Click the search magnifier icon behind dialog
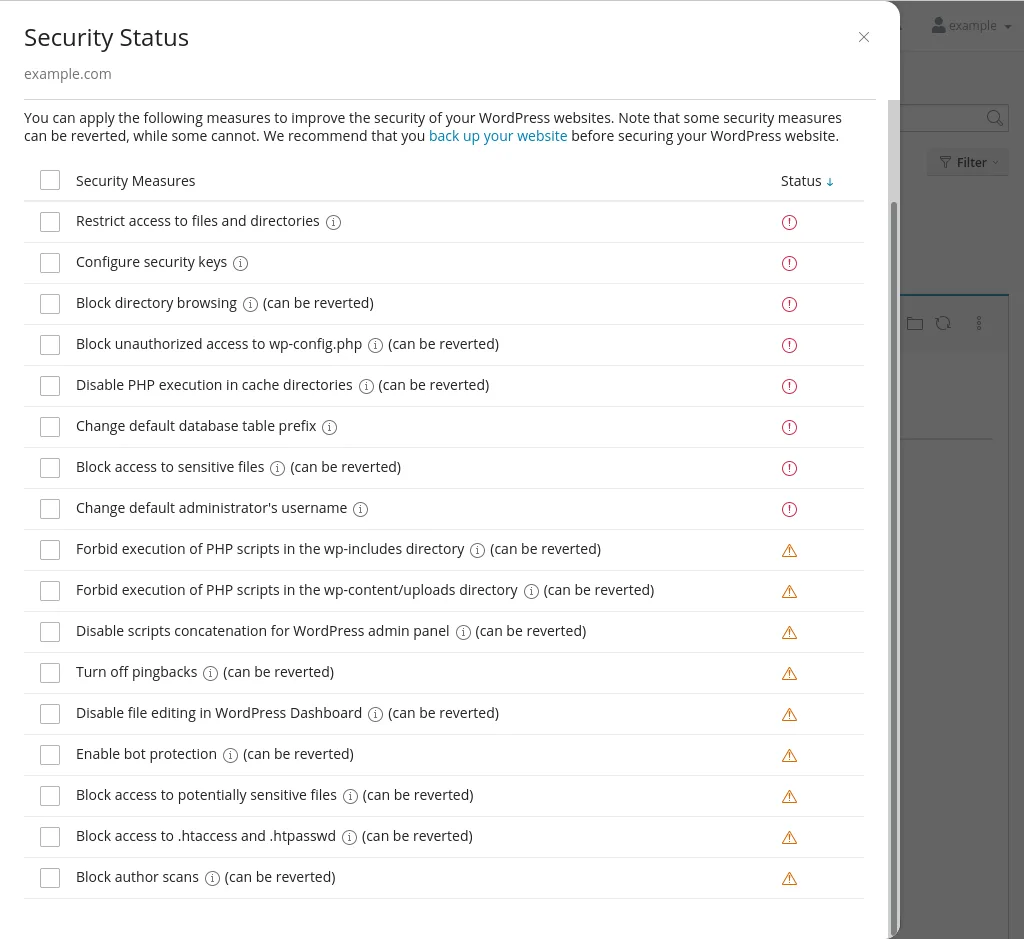1024x939 pixels. 994,118
